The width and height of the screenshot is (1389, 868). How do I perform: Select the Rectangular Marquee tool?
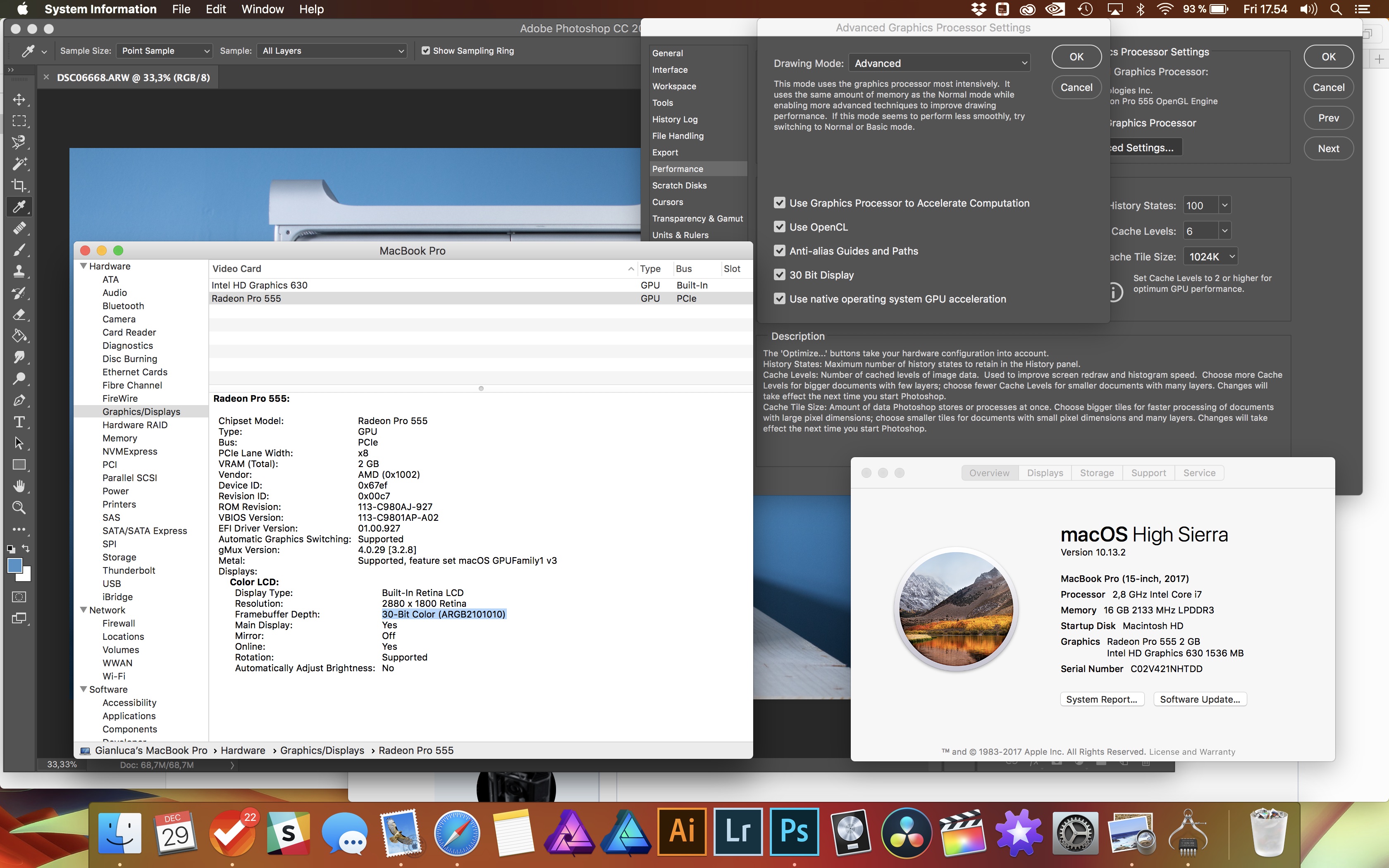click(19, 121)
